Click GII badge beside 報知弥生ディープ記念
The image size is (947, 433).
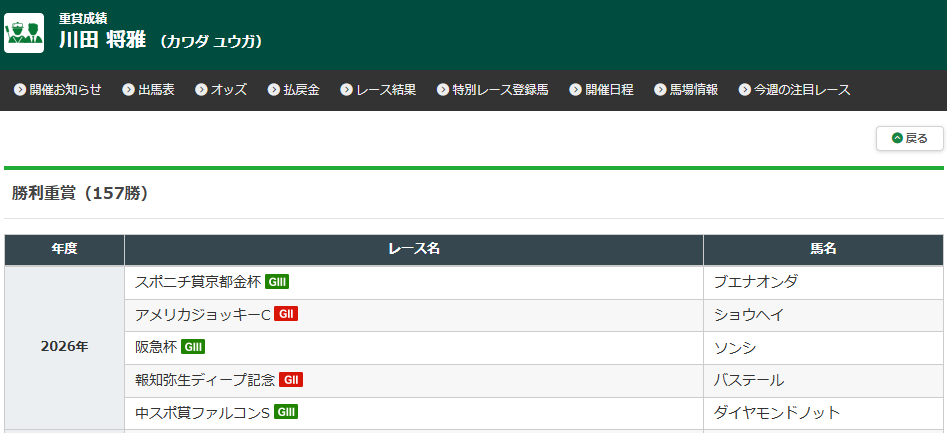pyautogui.click(x=291, y=380)
